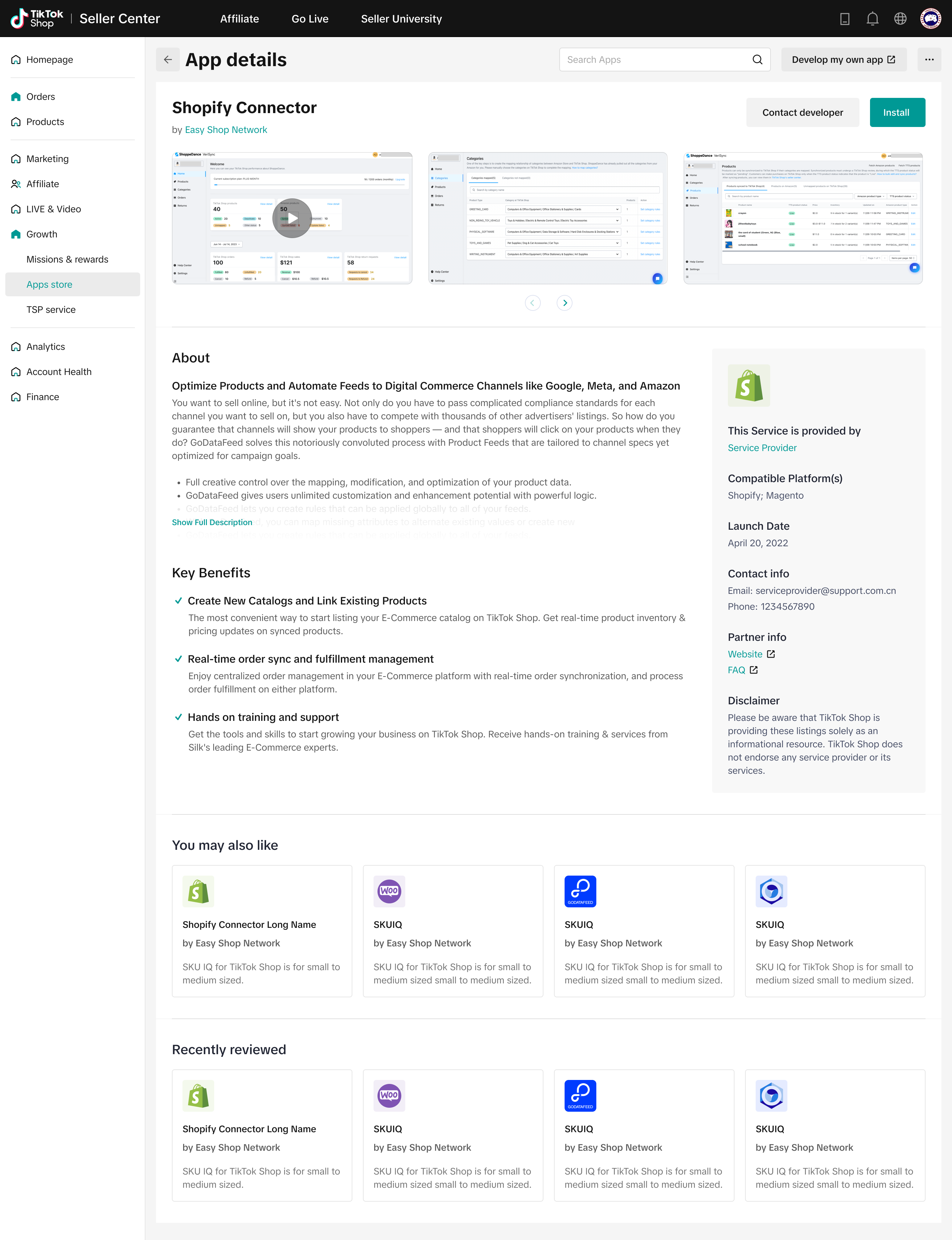Show next screenshot with right chevron
Screen dimensions: 952x1240
pyautogui.click(x=564, y=303)
